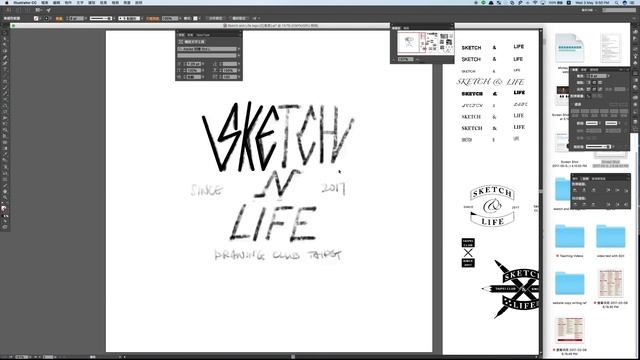Viewport: 640px width, 360px height.
Task: Open the 效果 menu
Action: 104,2
